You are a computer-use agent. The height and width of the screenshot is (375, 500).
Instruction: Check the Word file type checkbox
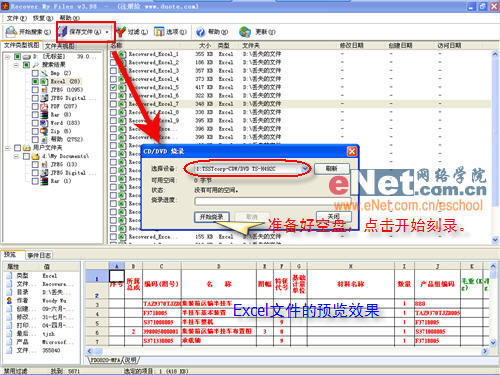[x=35, y=123]
